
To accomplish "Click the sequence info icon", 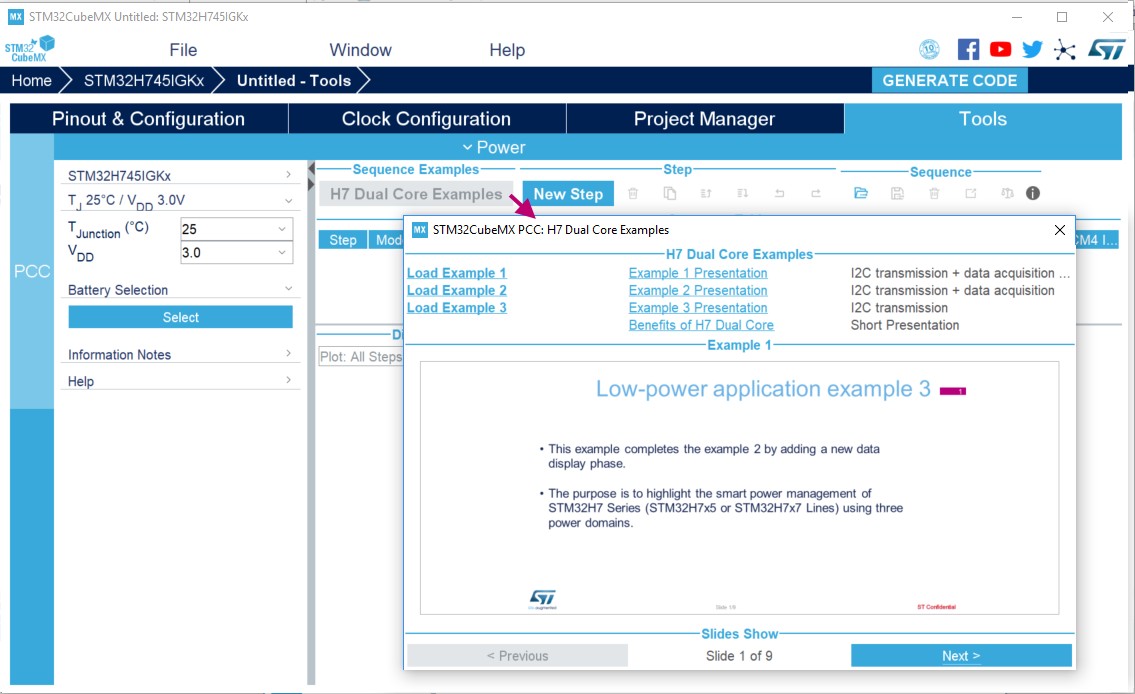I will coord(1033,193).
